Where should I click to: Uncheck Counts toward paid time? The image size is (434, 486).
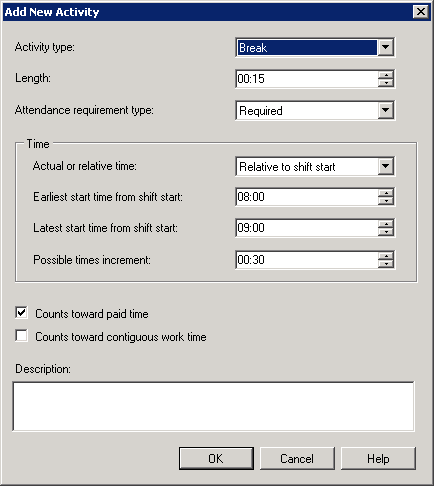click(x=22, y=313)
